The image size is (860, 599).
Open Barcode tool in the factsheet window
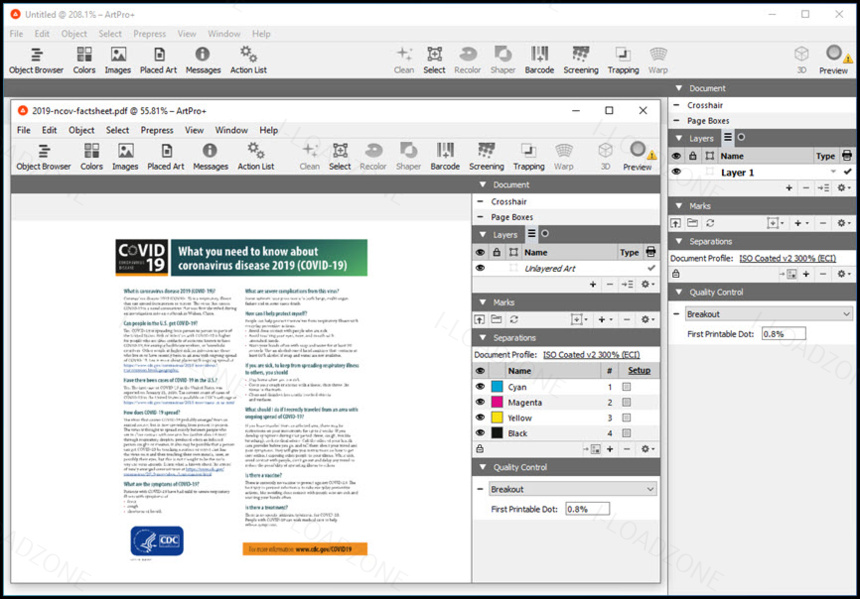click(445, 157)
